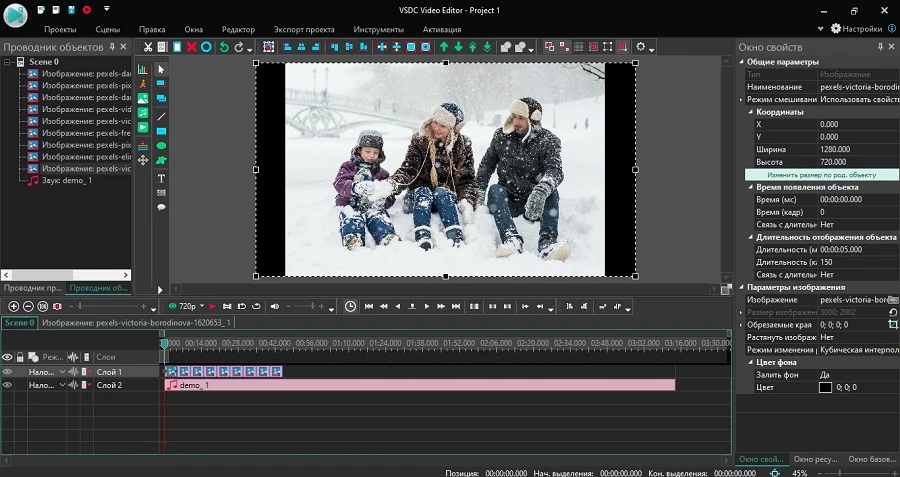Image resolution: width=900 pixels, height=477 pixels.
Task: Click the red preview play button
Action: [212, 307]
